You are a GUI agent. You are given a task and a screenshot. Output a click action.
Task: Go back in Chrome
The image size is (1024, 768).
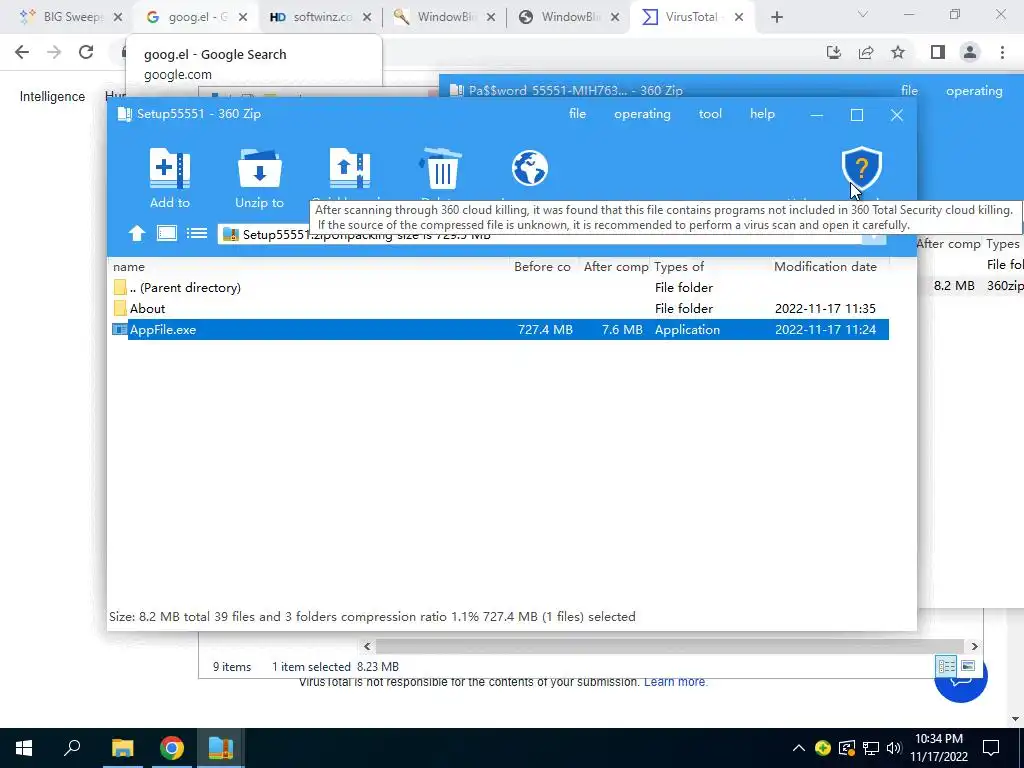tap(22, 52)
